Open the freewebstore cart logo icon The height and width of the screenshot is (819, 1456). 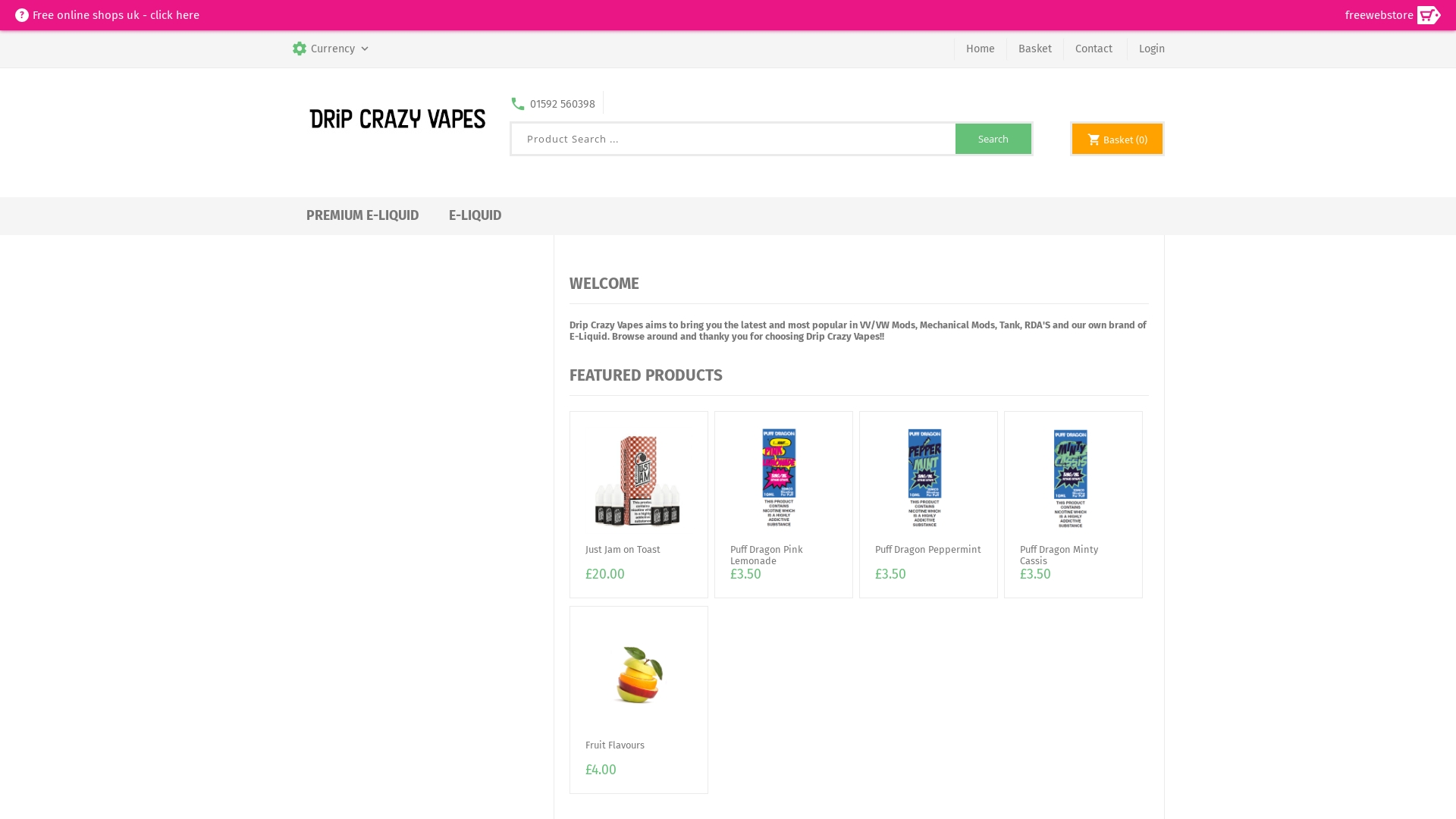pos(1429,15)
